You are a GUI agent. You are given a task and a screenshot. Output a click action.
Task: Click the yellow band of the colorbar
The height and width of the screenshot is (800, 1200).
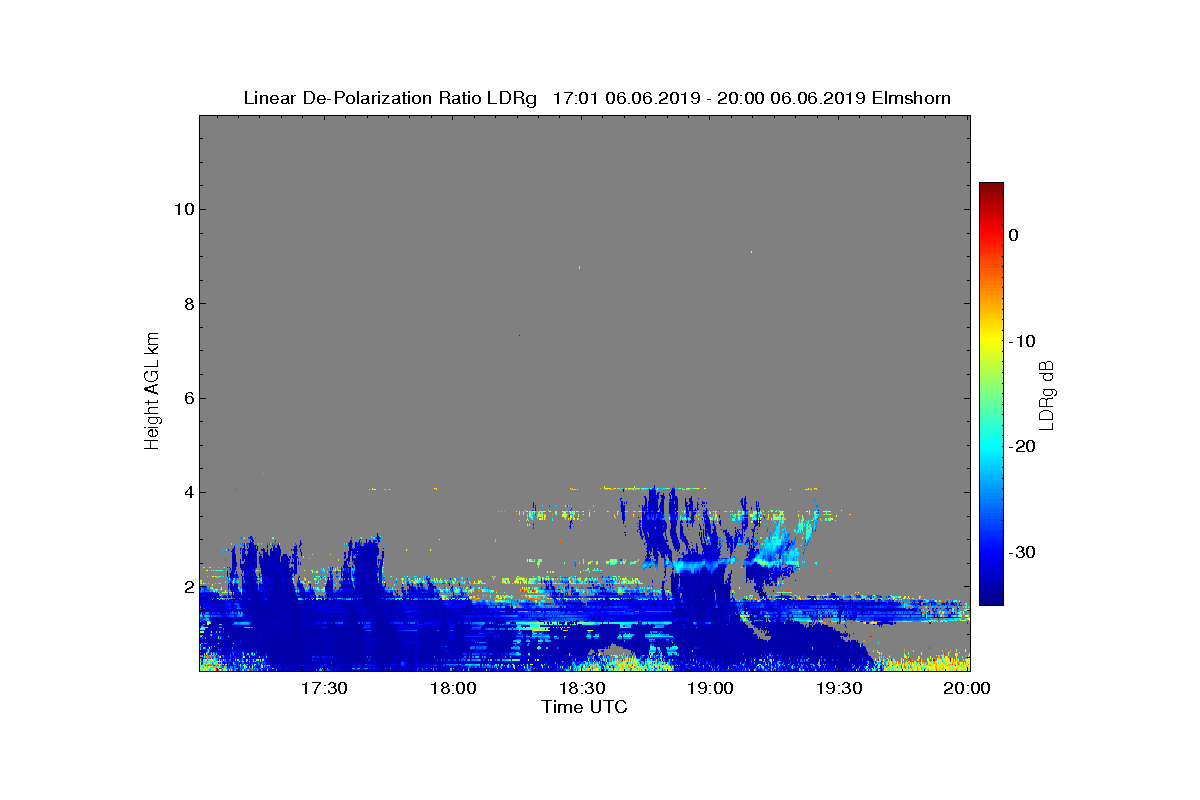991,341
